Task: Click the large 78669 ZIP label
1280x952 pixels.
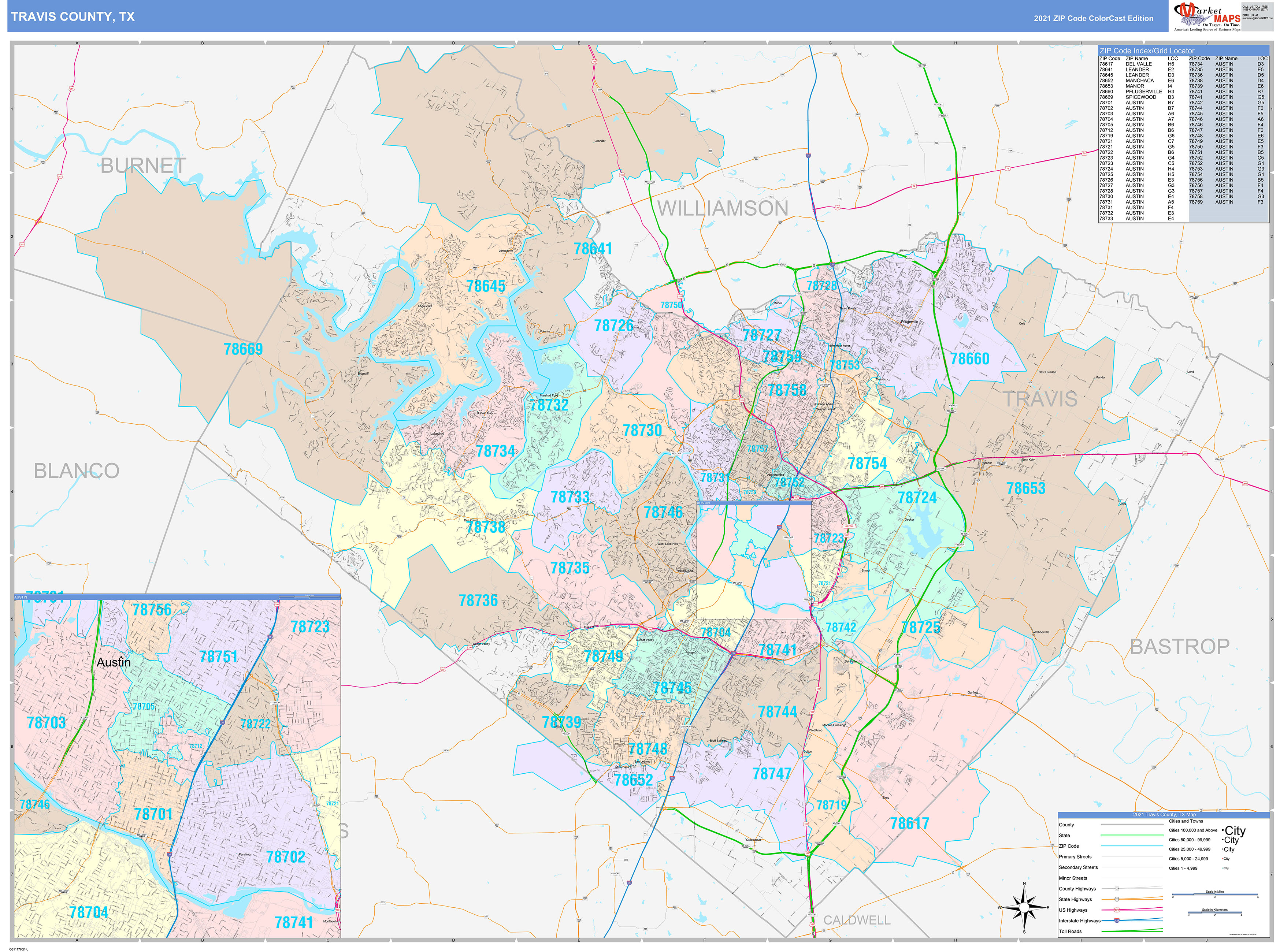Action: tap(242, 349)
